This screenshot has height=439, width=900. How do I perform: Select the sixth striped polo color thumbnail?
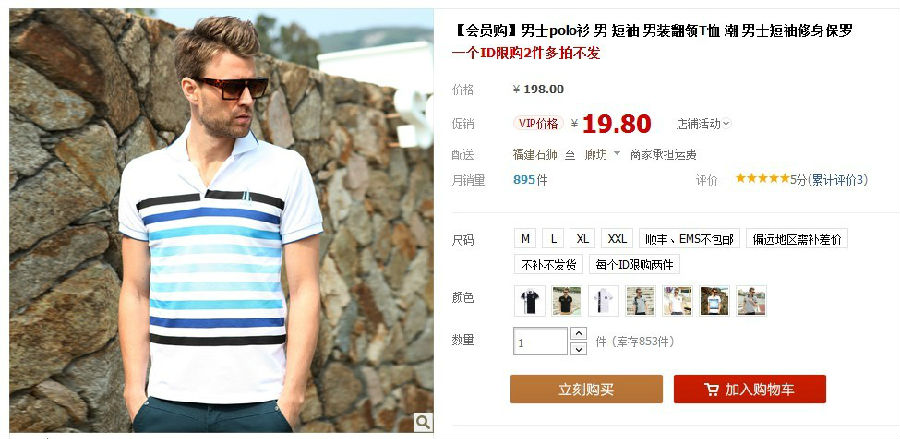click(714, 301)
